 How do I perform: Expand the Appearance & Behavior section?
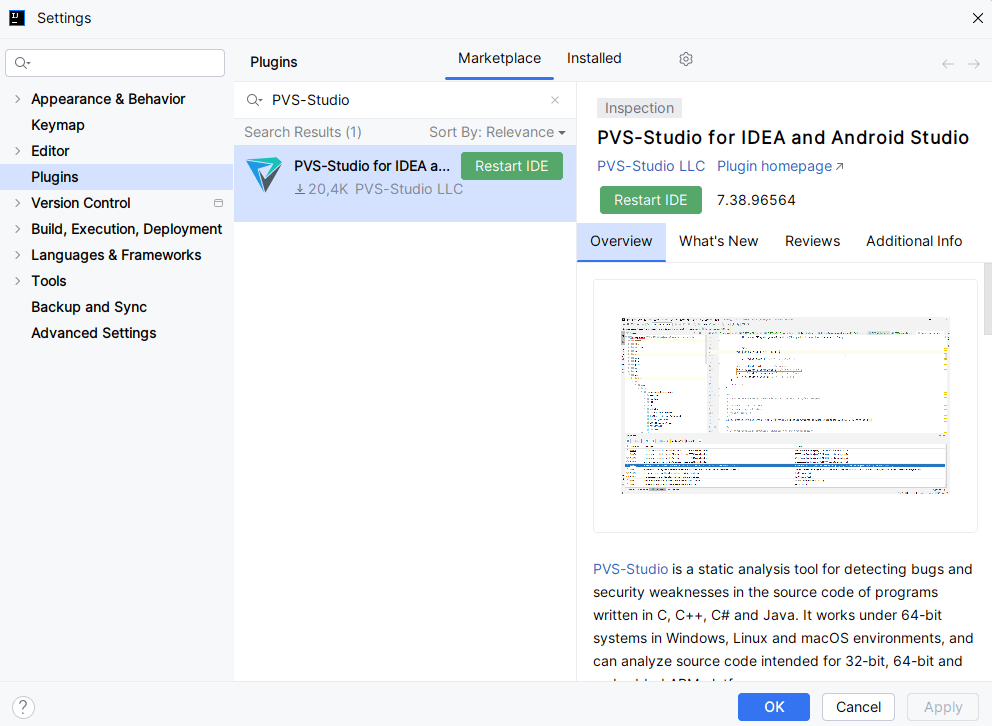(17, 99)
